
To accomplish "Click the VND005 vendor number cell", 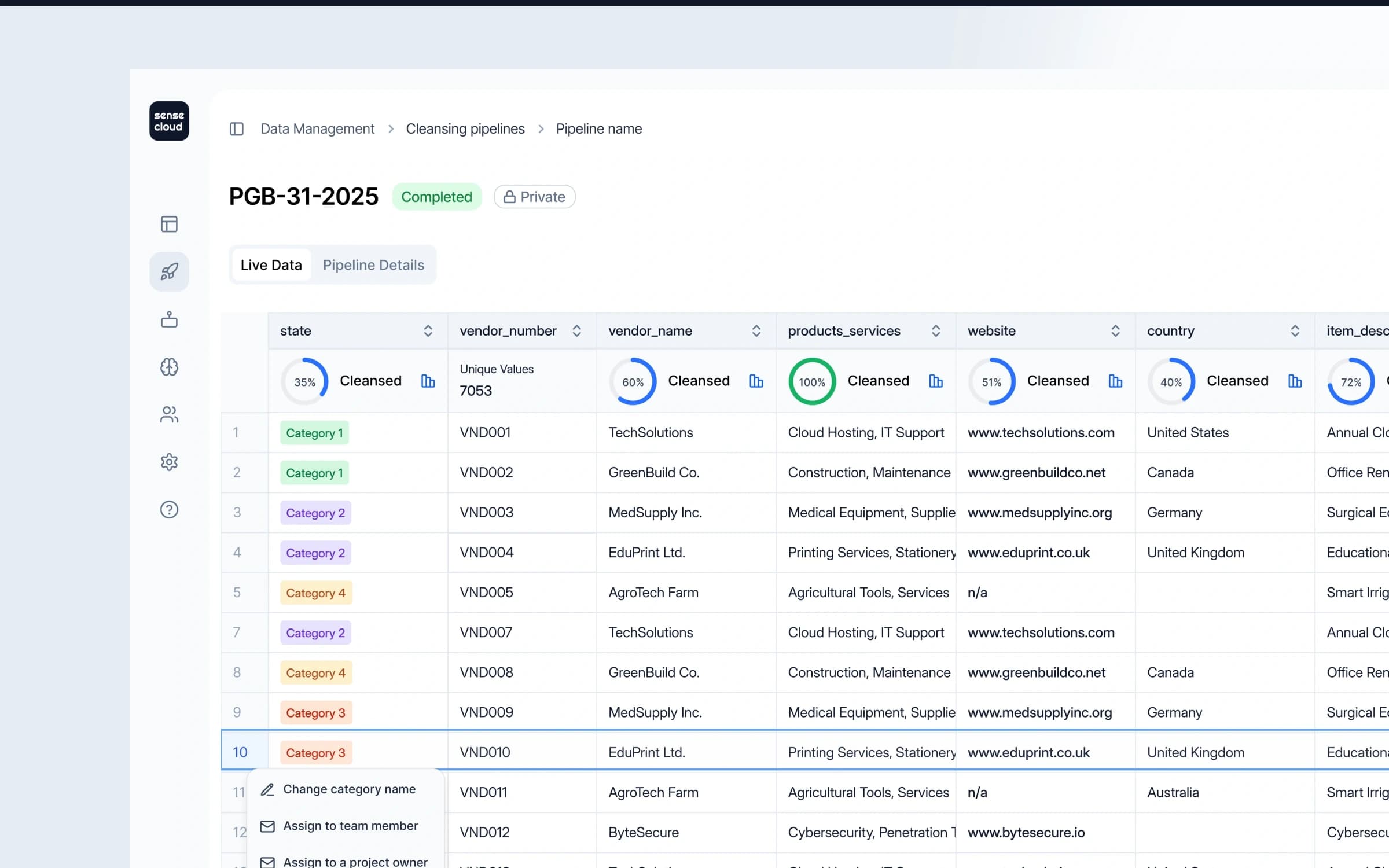I will pos(522,593).
